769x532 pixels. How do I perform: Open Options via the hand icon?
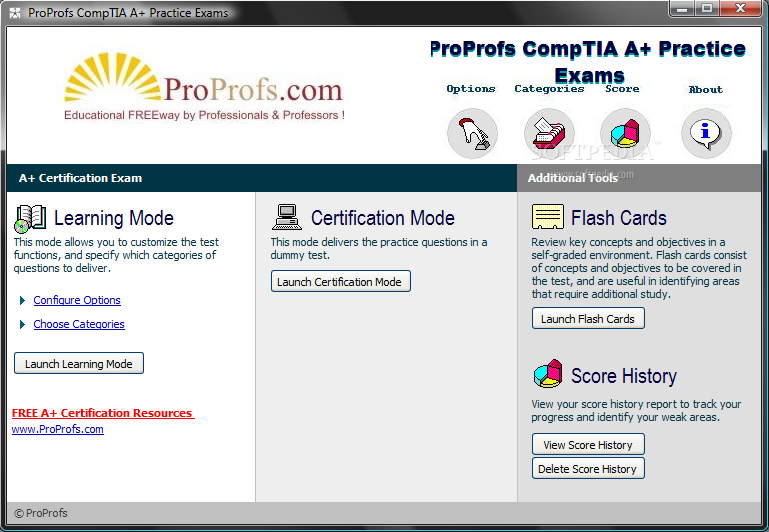click(472, 133)
